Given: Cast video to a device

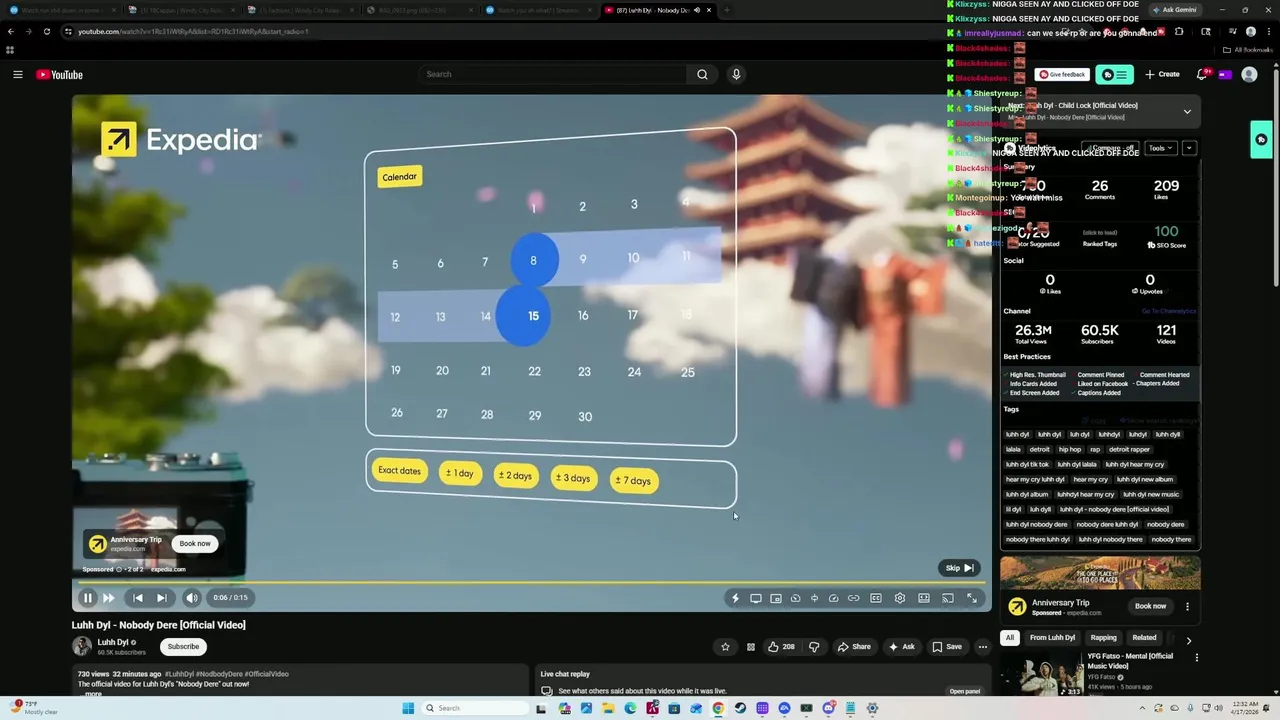Looking at the screenshot, I should tap(948, 598).
